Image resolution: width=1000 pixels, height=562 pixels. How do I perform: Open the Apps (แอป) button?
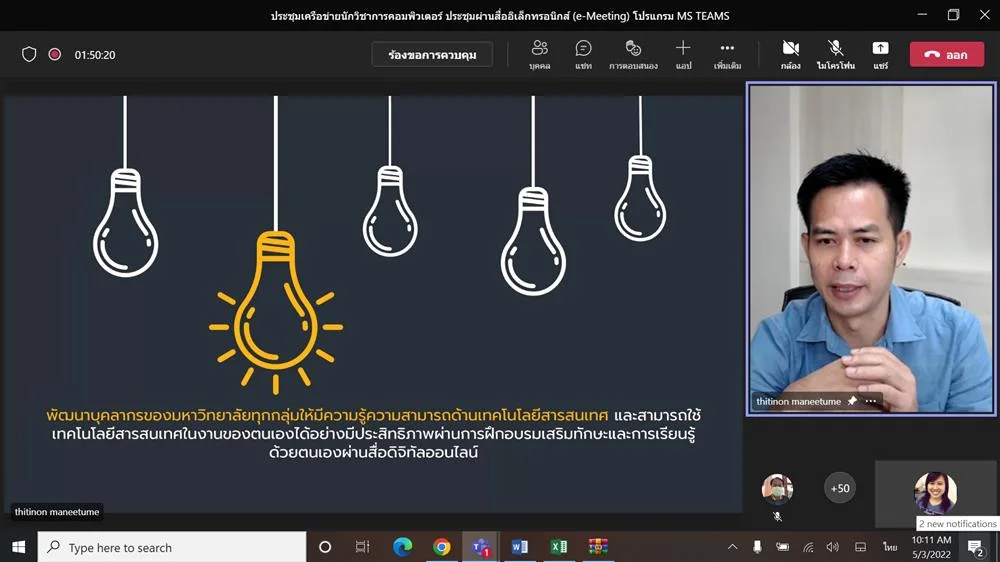pos(683,54)
